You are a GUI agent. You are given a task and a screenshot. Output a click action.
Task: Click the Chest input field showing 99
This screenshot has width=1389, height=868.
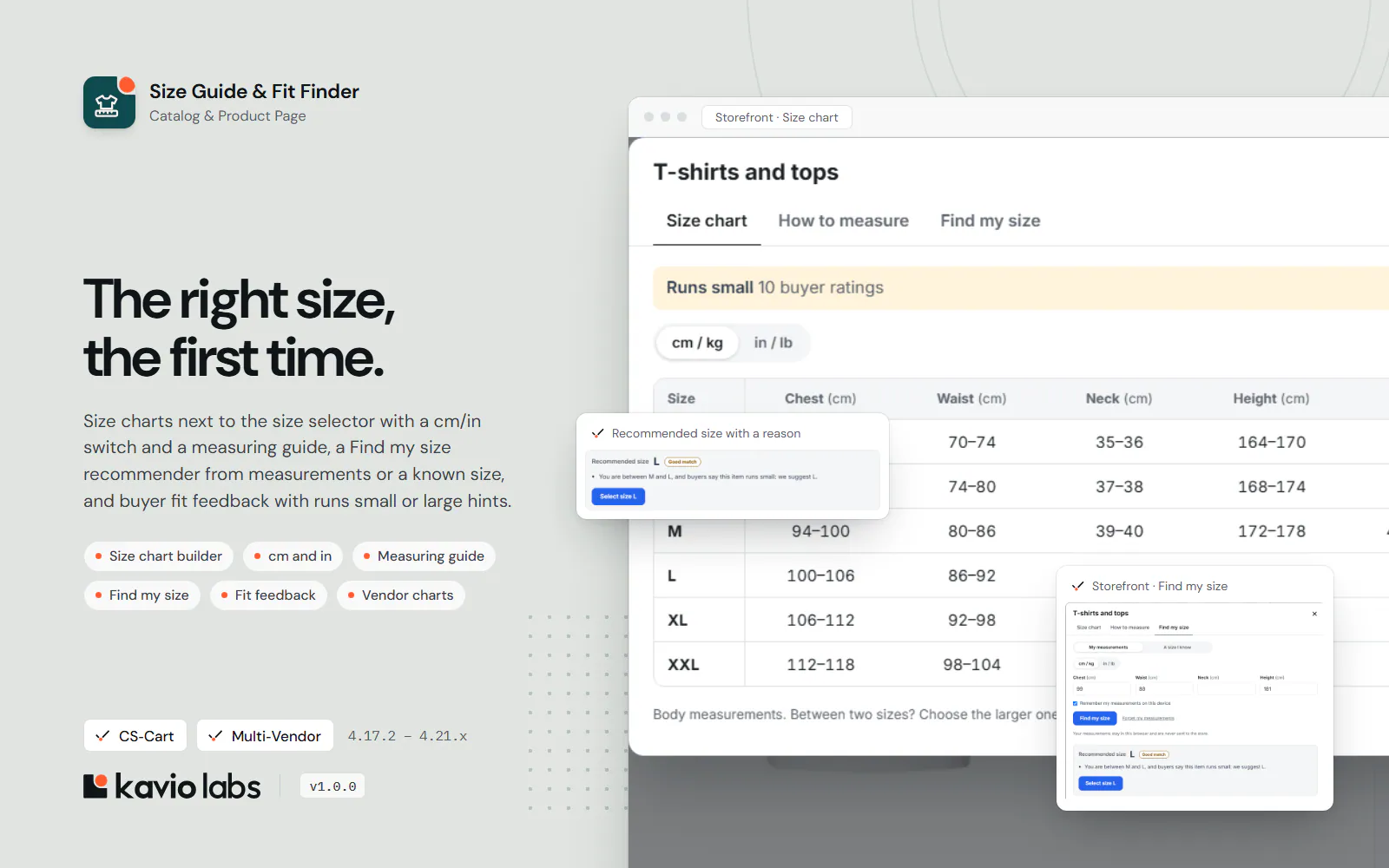1103,689
